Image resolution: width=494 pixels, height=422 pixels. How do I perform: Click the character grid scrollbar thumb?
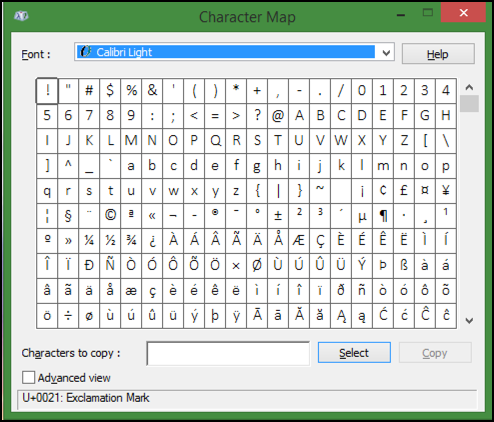(x=469, y=104)
